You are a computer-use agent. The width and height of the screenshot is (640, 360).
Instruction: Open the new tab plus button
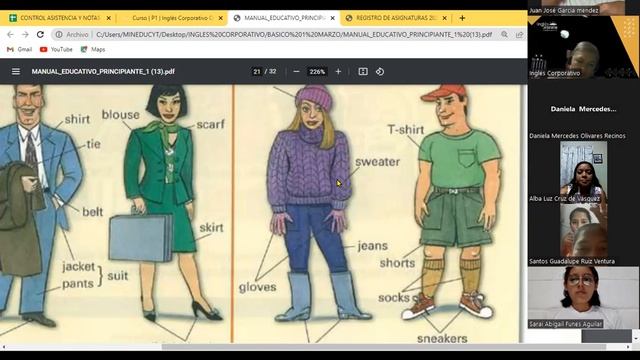(x=462, y=18)
